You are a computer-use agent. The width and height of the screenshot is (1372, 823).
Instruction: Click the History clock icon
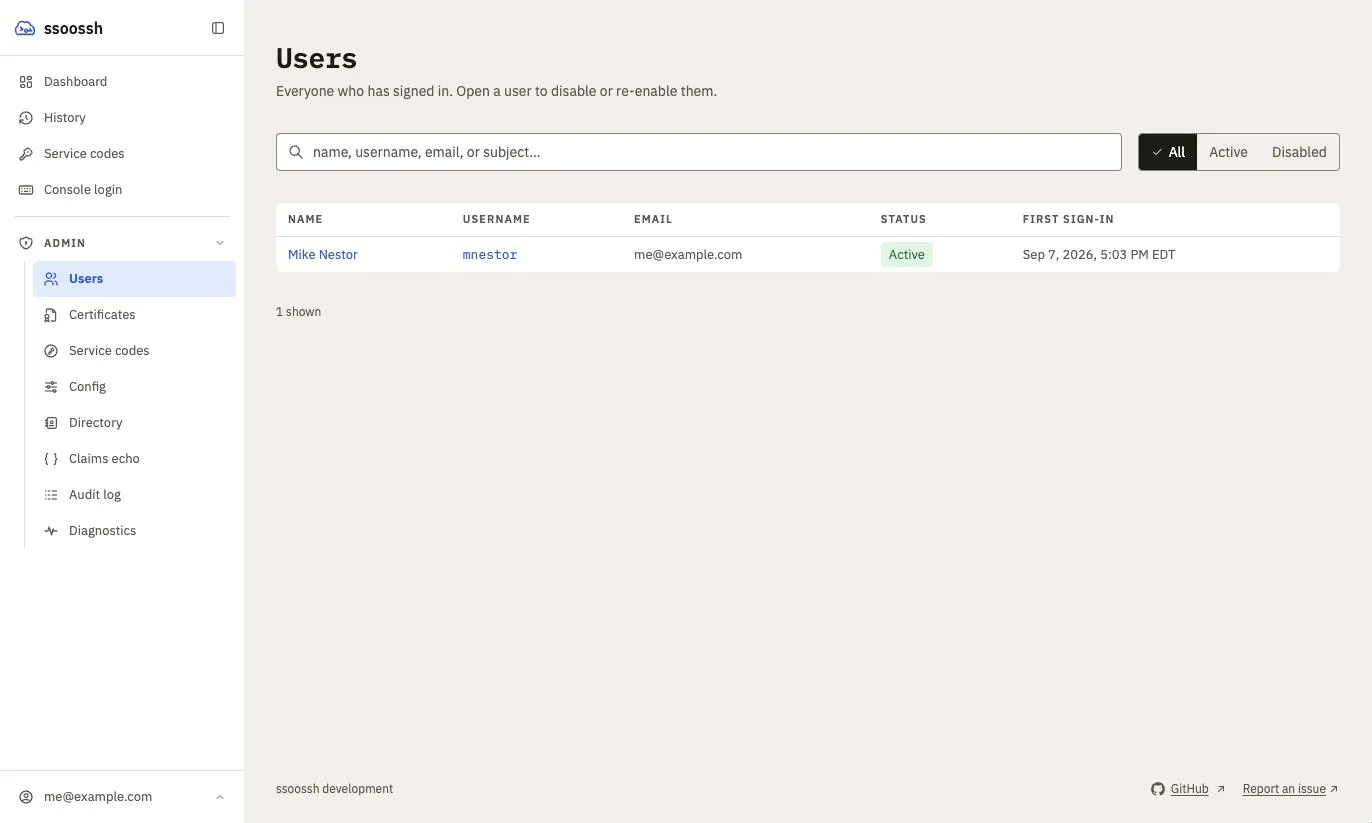pos(26,118)
